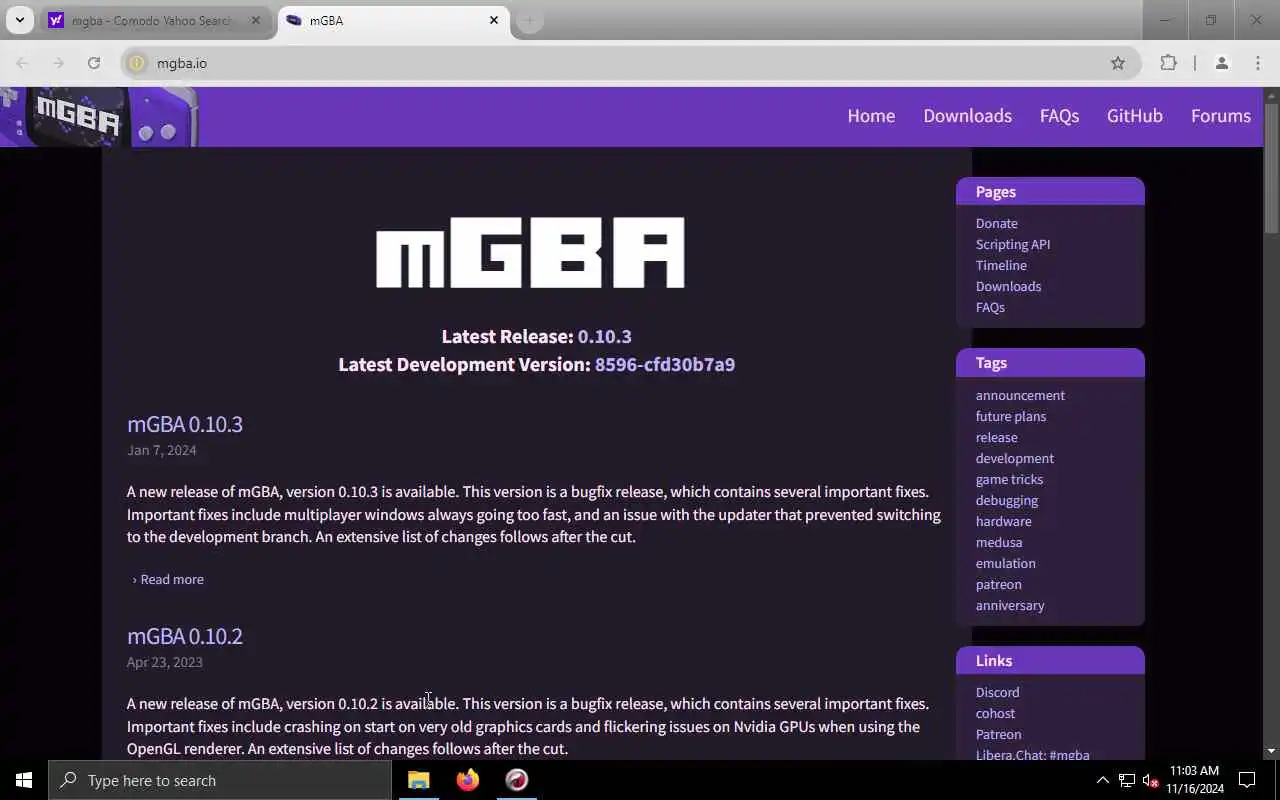The width and height of the screenshot is (1280, 800).
Task: Click the address bar showing mgba.io
Action: [630, 63]
